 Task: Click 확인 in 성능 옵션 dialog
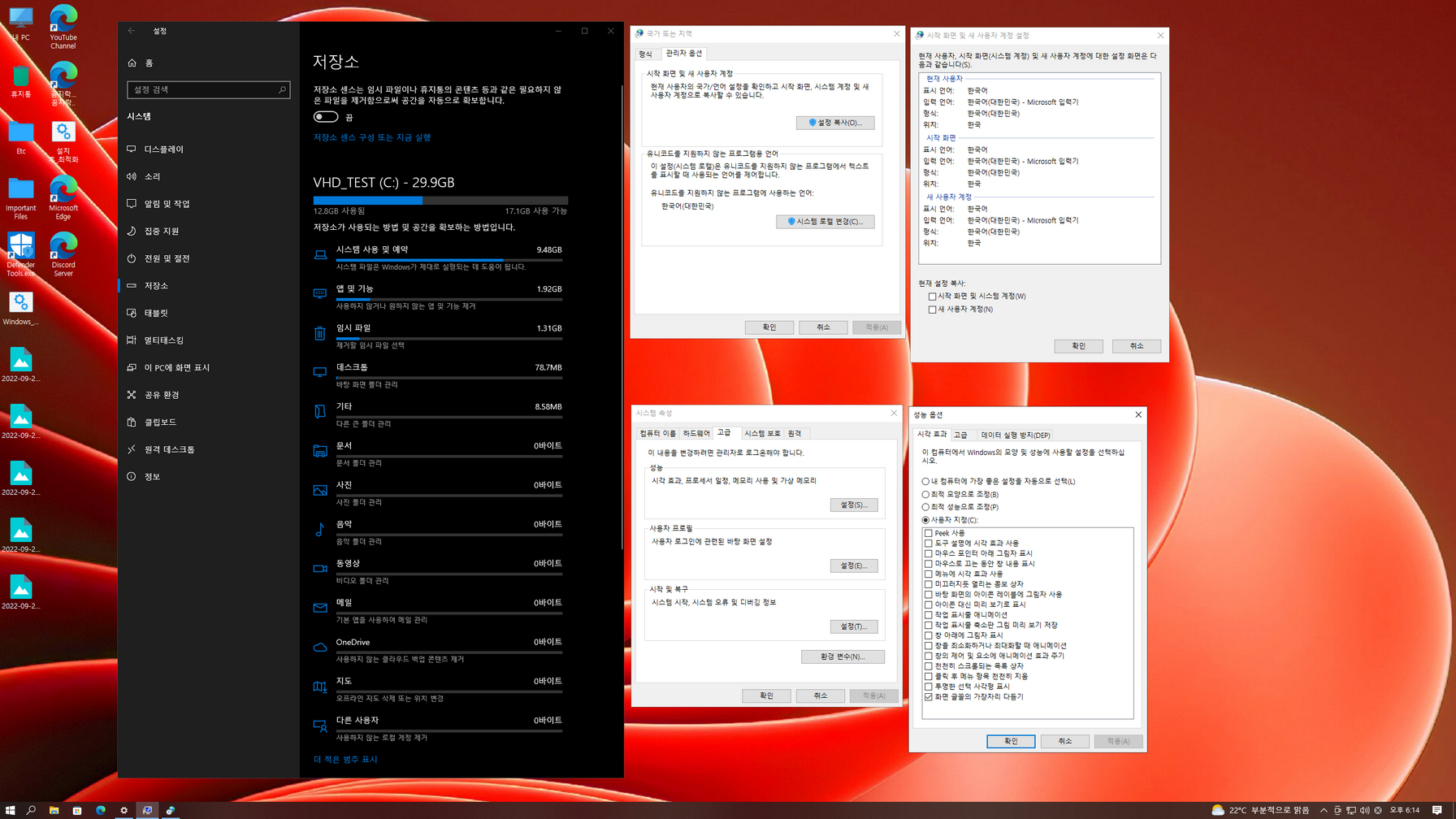[x=1011, y=741]
